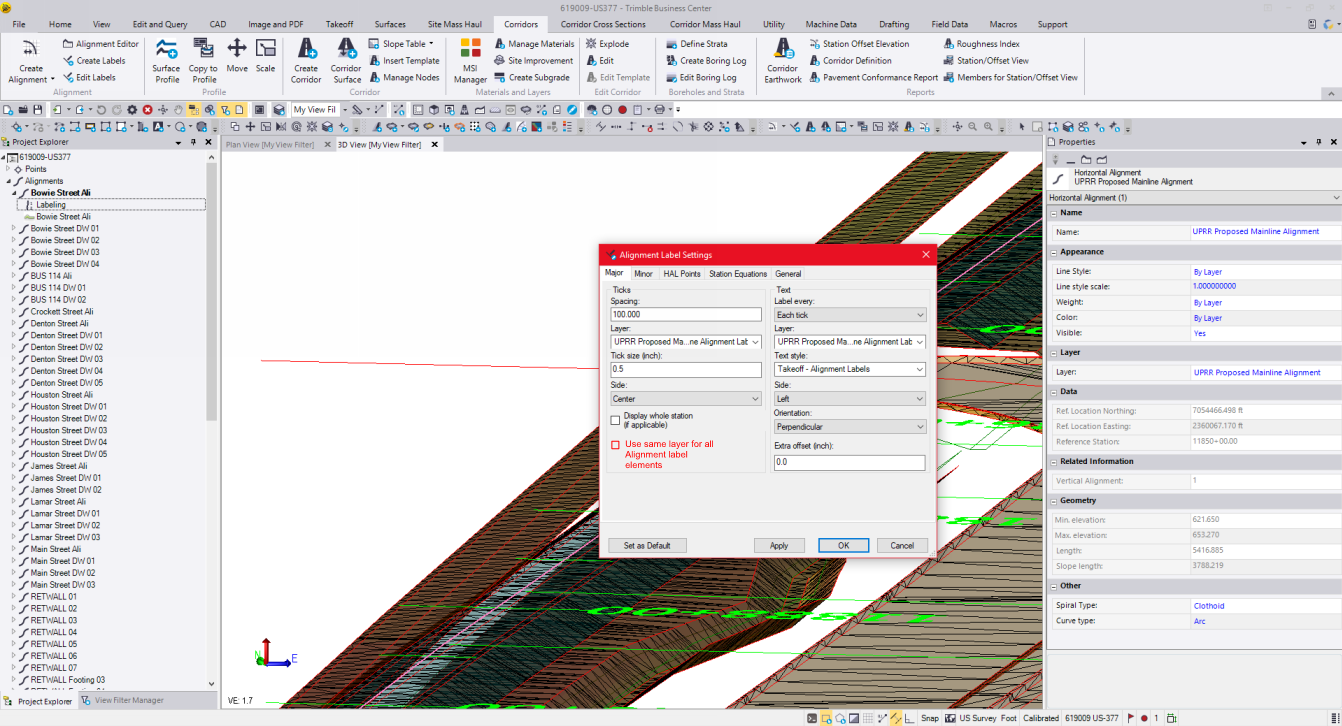1342x726 pixels.
Task: Click the red Cancel command icon
Action: (x=147, y=109)
